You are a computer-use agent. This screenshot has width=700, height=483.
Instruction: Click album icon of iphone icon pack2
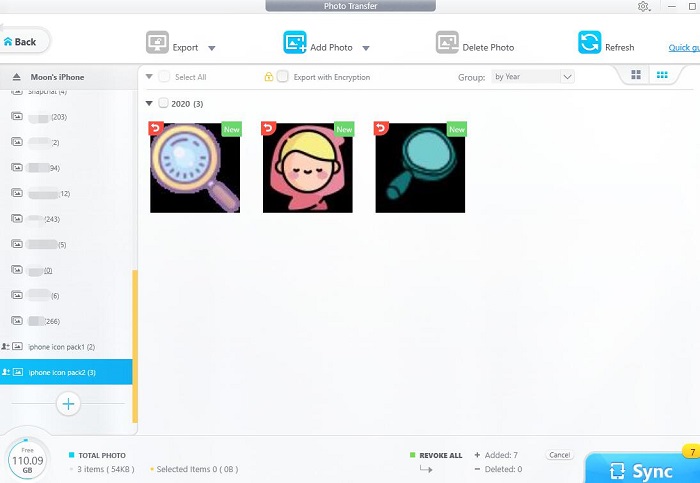[x=17, y=372]
